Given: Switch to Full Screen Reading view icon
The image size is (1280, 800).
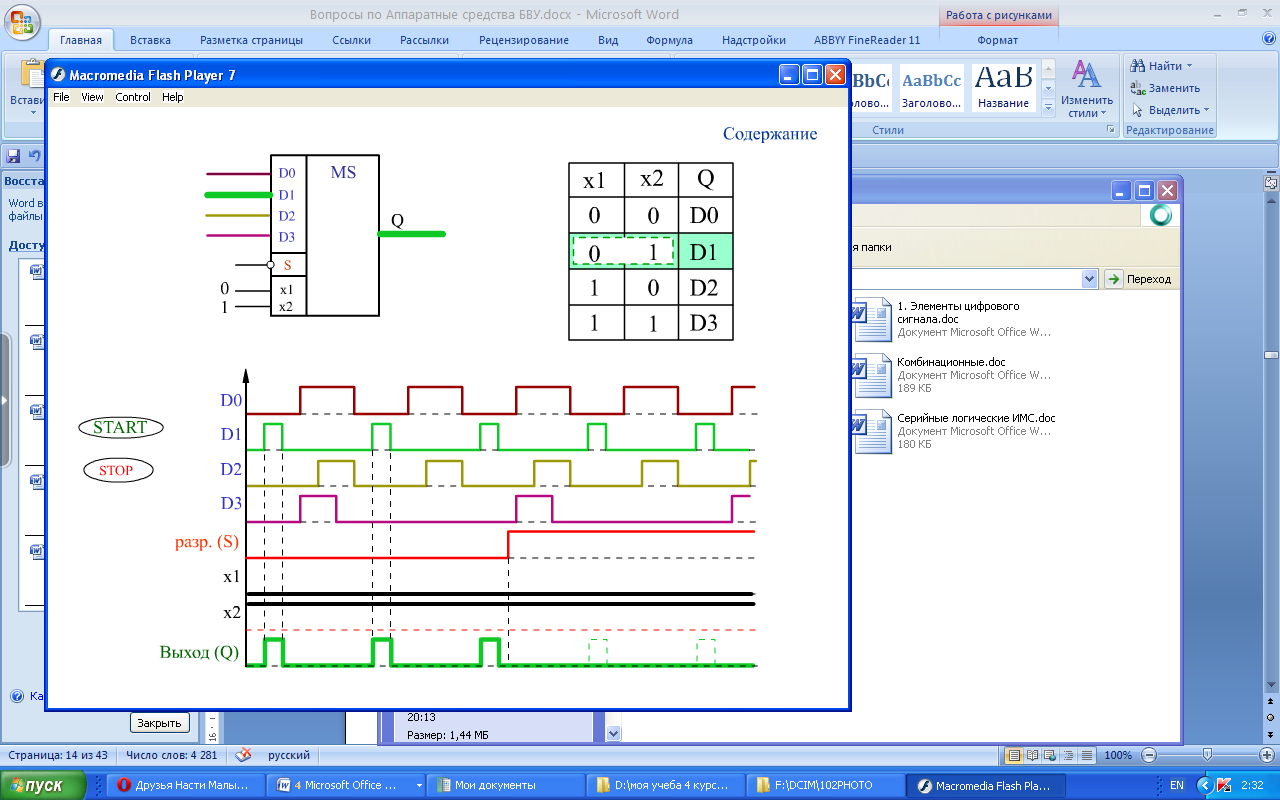Looking at the screenshot, I should 1030,755.
